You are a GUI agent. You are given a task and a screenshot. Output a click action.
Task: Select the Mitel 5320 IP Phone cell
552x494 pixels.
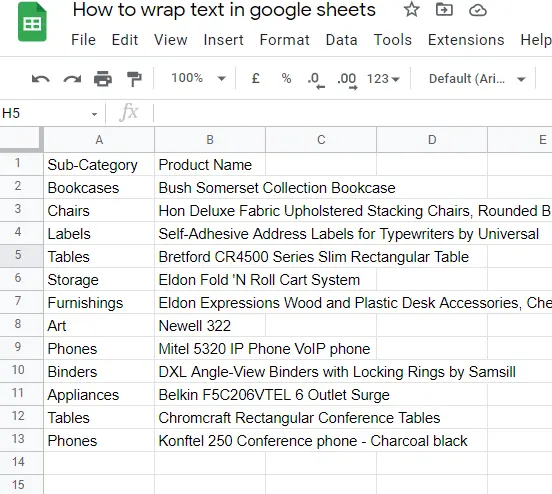click(x=210, y=348)
